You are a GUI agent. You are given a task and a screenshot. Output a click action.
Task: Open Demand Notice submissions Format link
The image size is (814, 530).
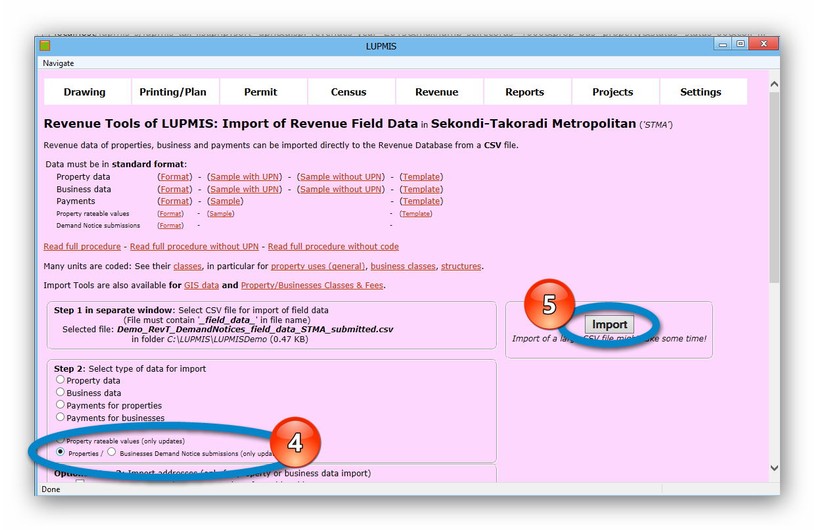(171, 226)
